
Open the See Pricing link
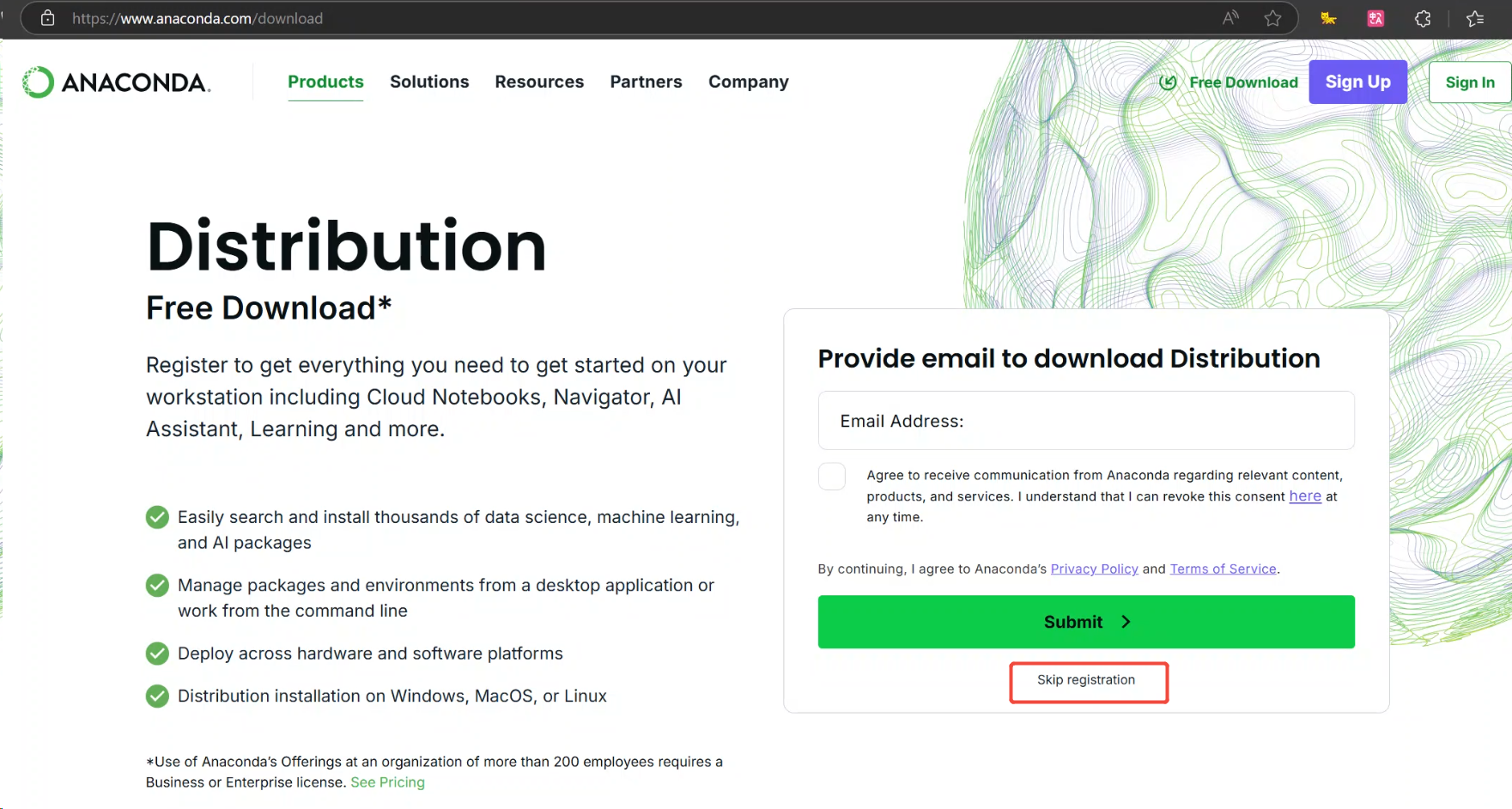point(387,782)
